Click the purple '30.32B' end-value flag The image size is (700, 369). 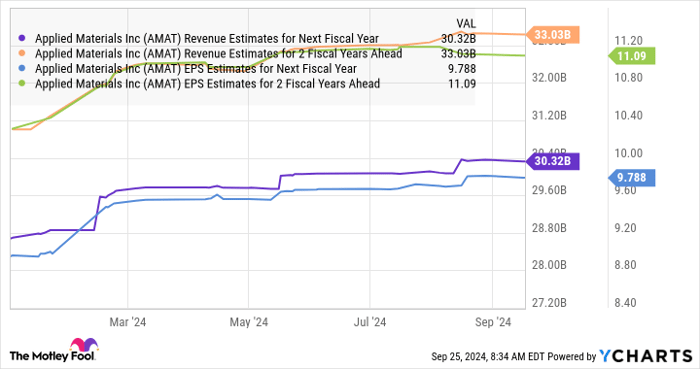(552, 161)
